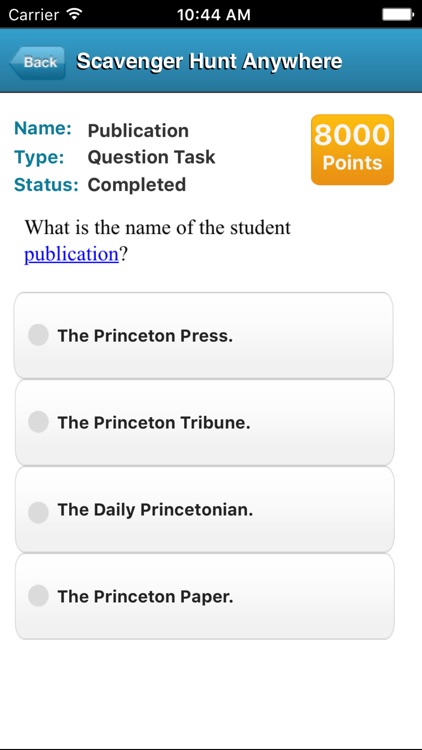Click the Wi-Fi status bar icon
This screenshot has width=422, height=750.
(75, 14)
